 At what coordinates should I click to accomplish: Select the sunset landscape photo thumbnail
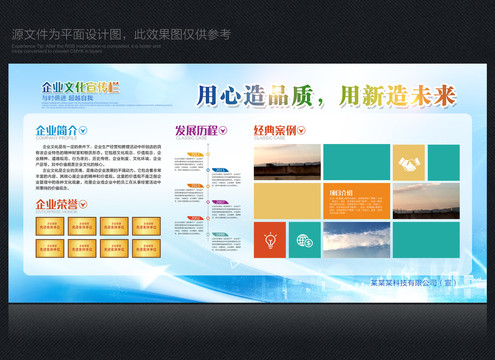(x=287, y=162)
